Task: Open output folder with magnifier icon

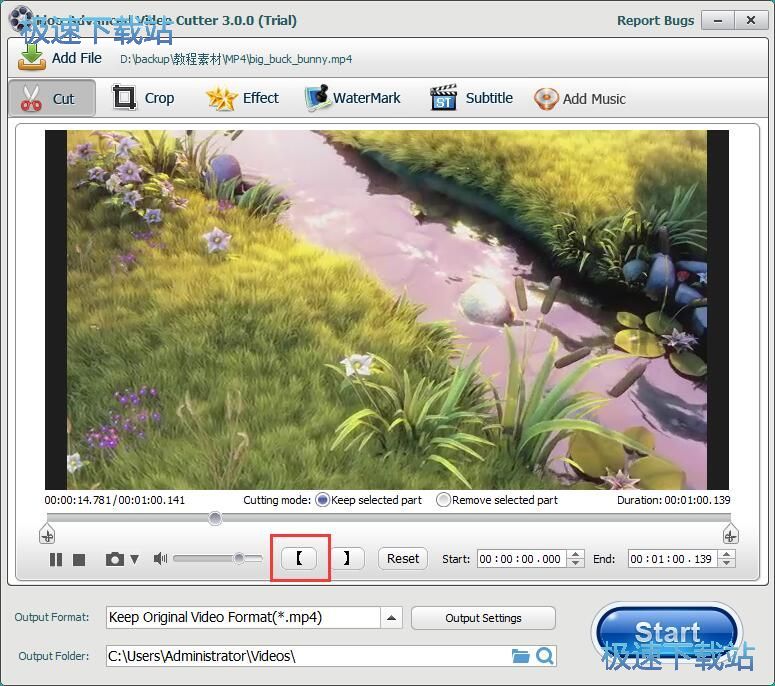Action: coord(545,656)
